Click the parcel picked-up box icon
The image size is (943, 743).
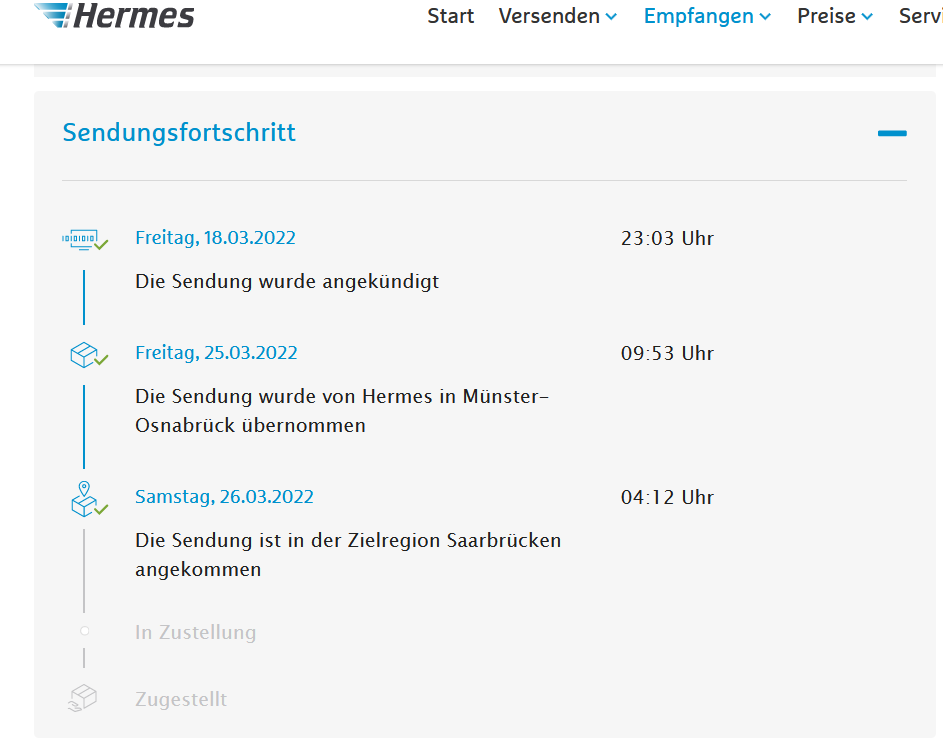84,354
